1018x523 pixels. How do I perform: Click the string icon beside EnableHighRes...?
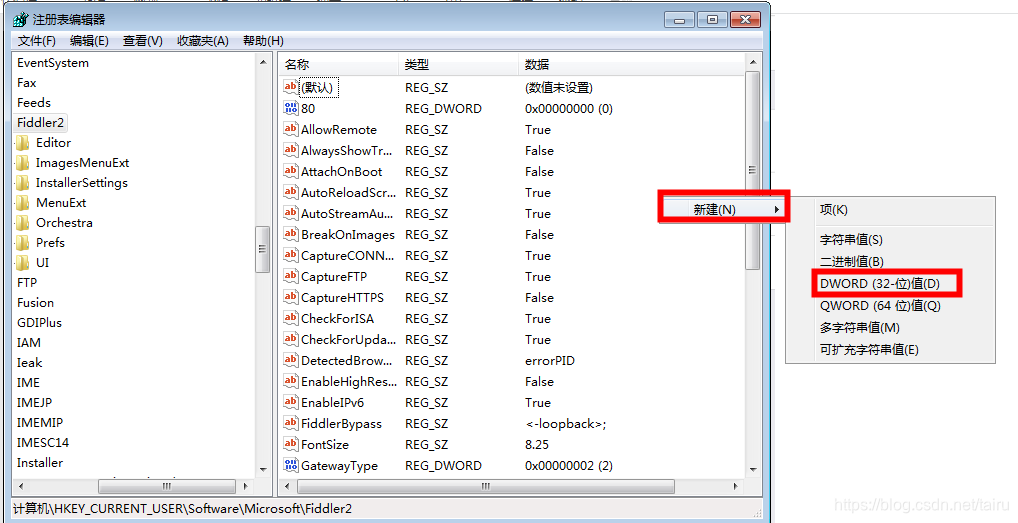click(290, 382)
